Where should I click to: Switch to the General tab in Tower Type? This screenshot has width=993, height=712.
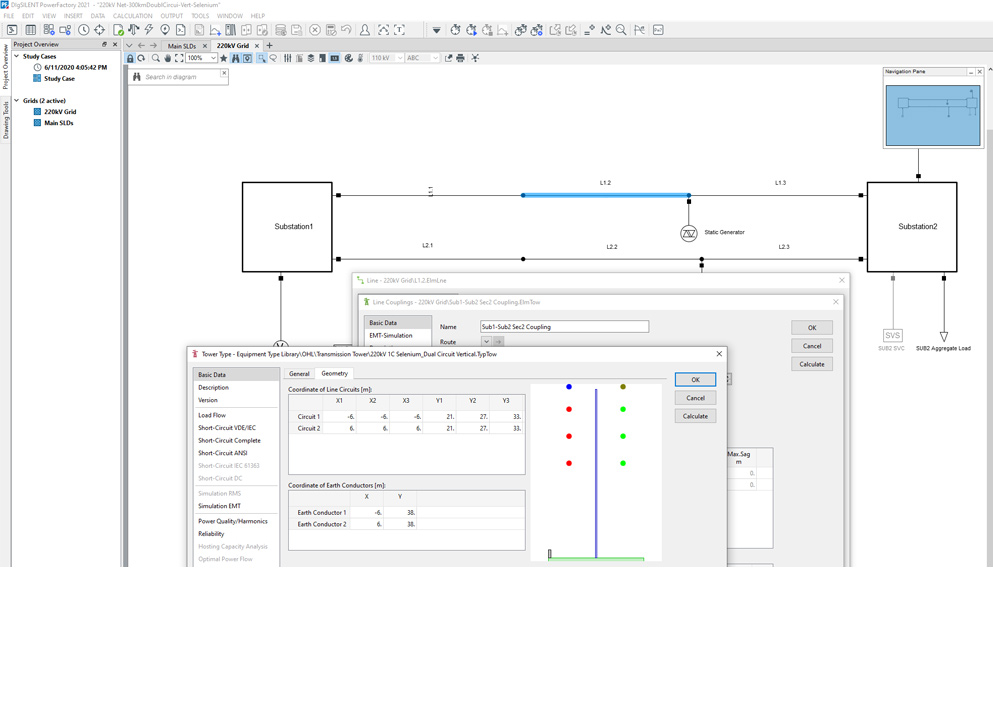click(299, 374)
